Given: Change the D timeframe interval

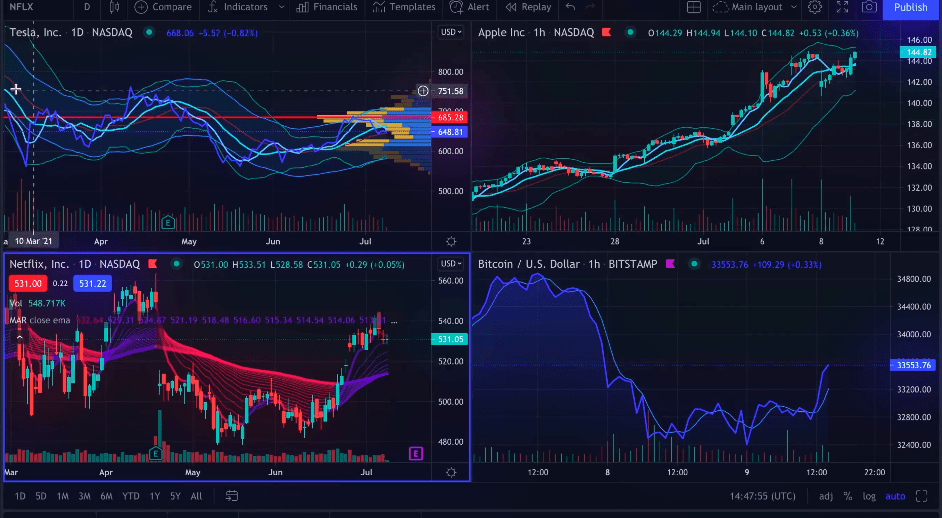Looking at the screenshot, I should click(x=87, y=7).
